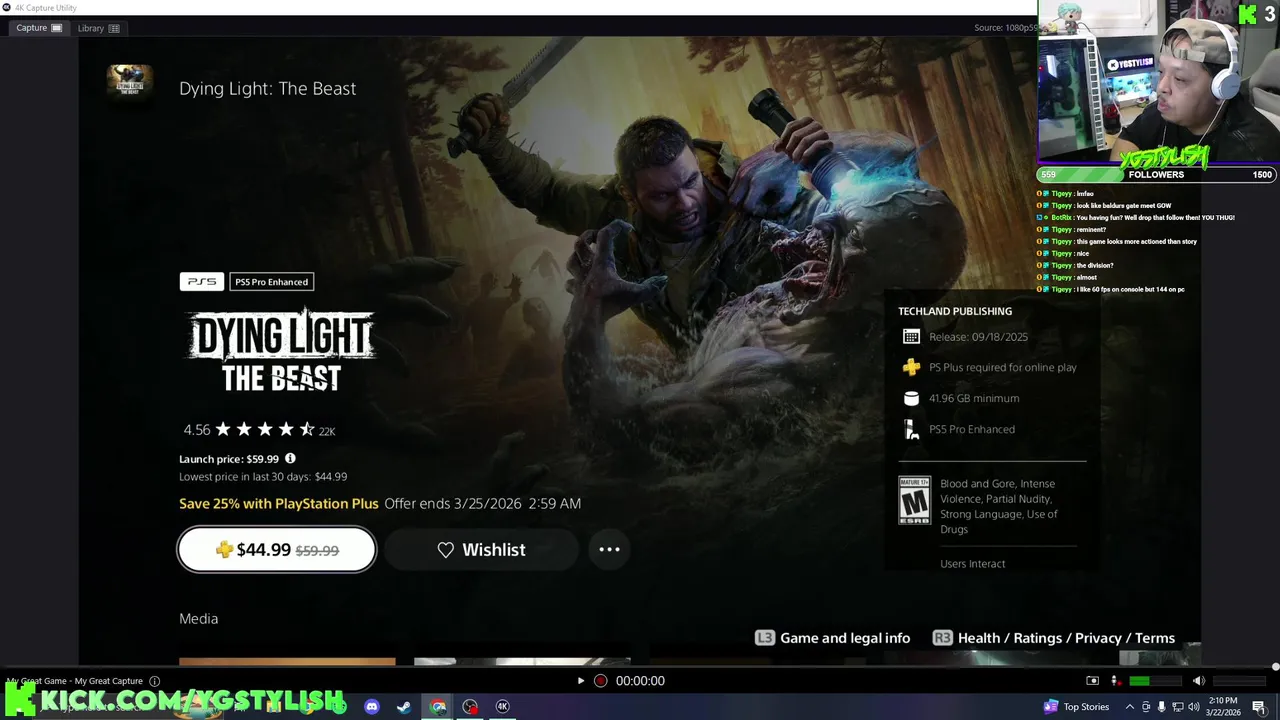Adjust the green audio level meter

pos(1155,681)
